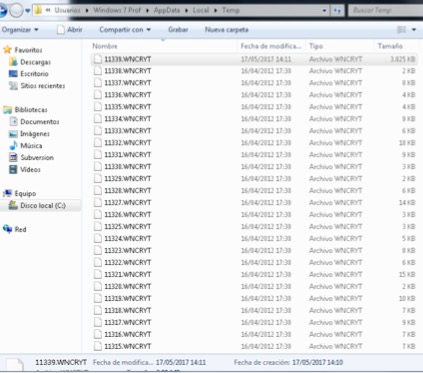Select file 11324.WNCRYT
The image size is (423, 373).
click(x=128, y=238)
